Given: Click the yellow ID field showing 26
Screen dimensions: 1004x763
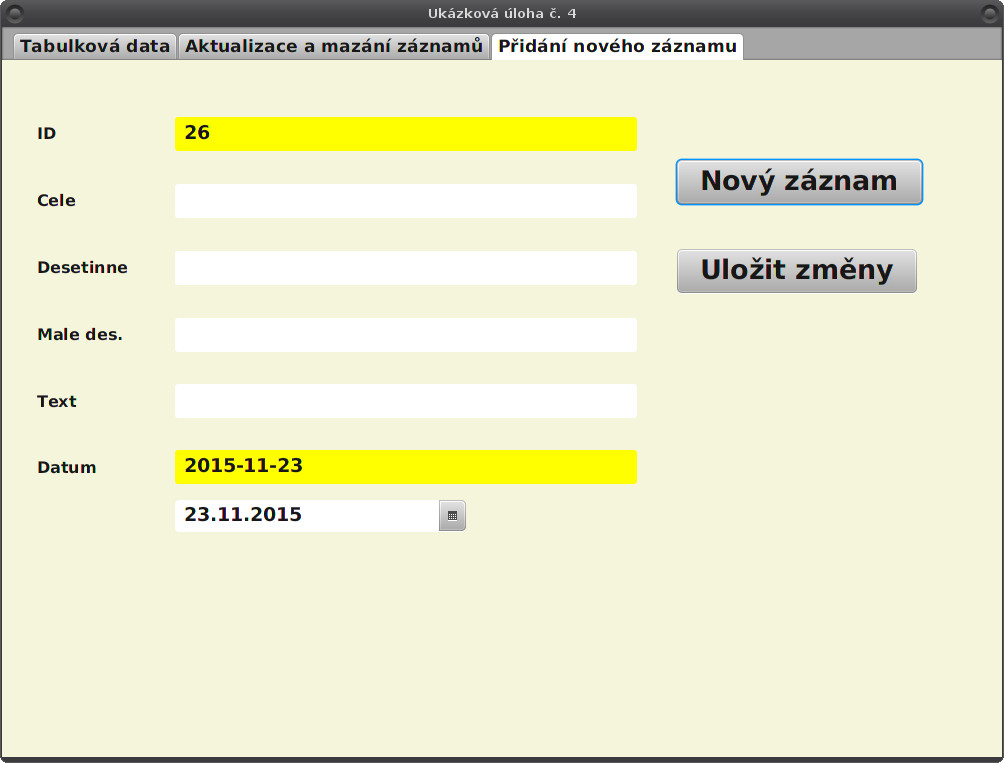Looking at the screenshot, I should (406, 133).
